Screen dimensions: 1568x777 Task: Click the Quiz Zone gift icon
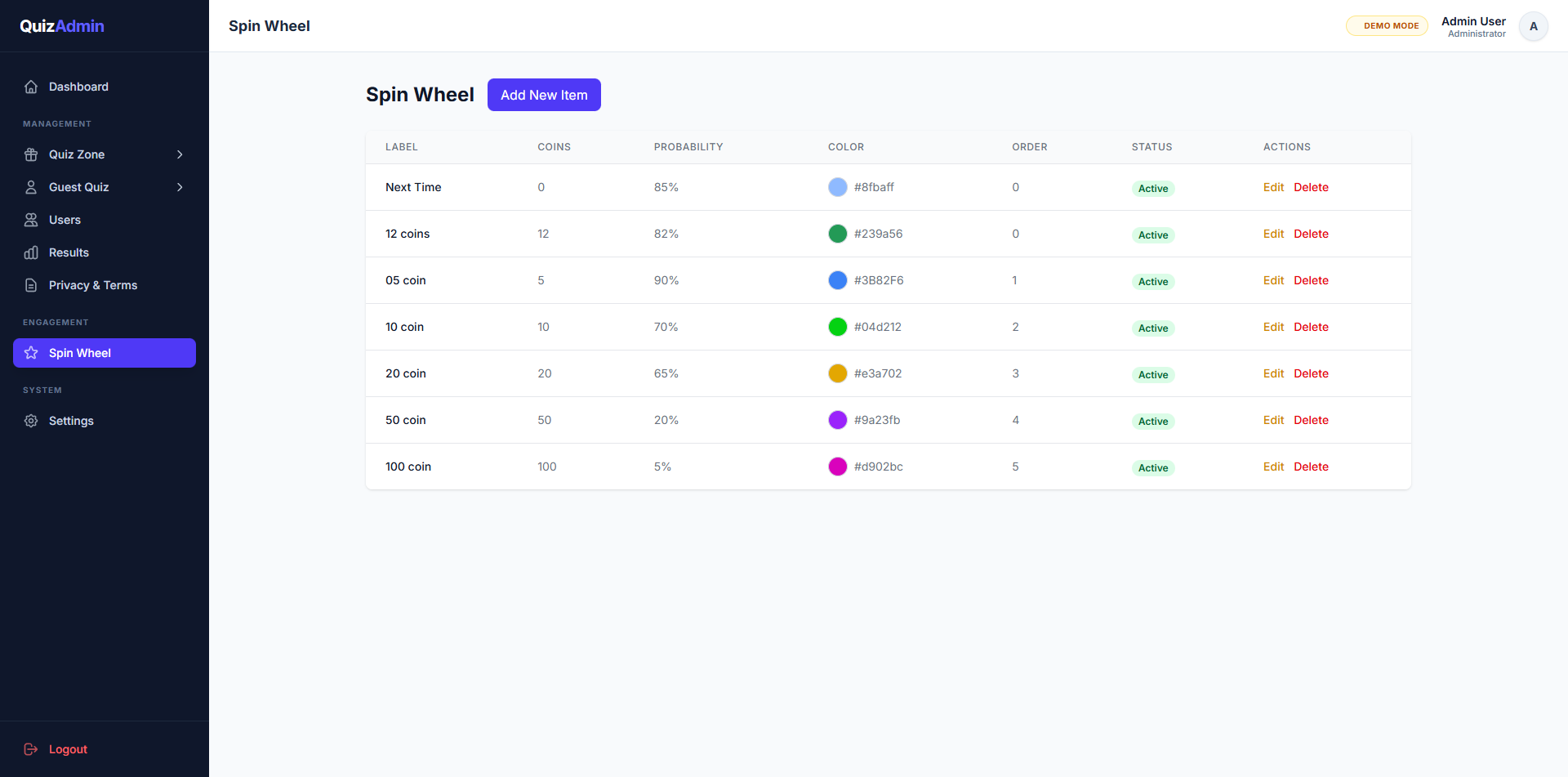pos(31,154)
